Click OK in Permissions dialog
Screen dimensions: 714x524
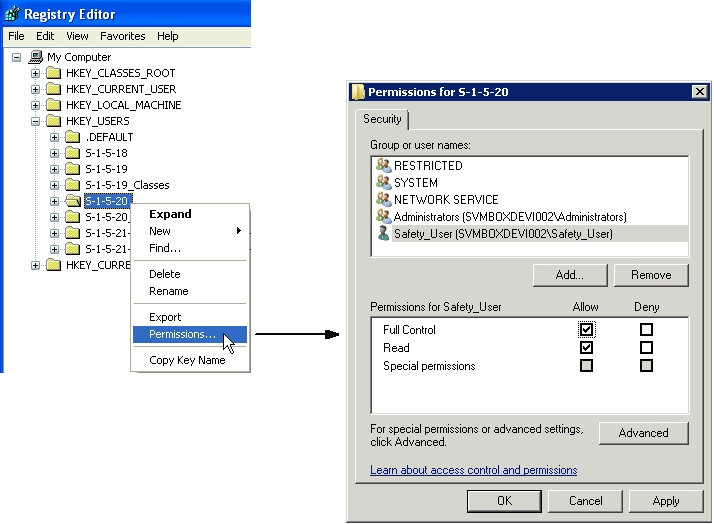[x=504, y=501]
